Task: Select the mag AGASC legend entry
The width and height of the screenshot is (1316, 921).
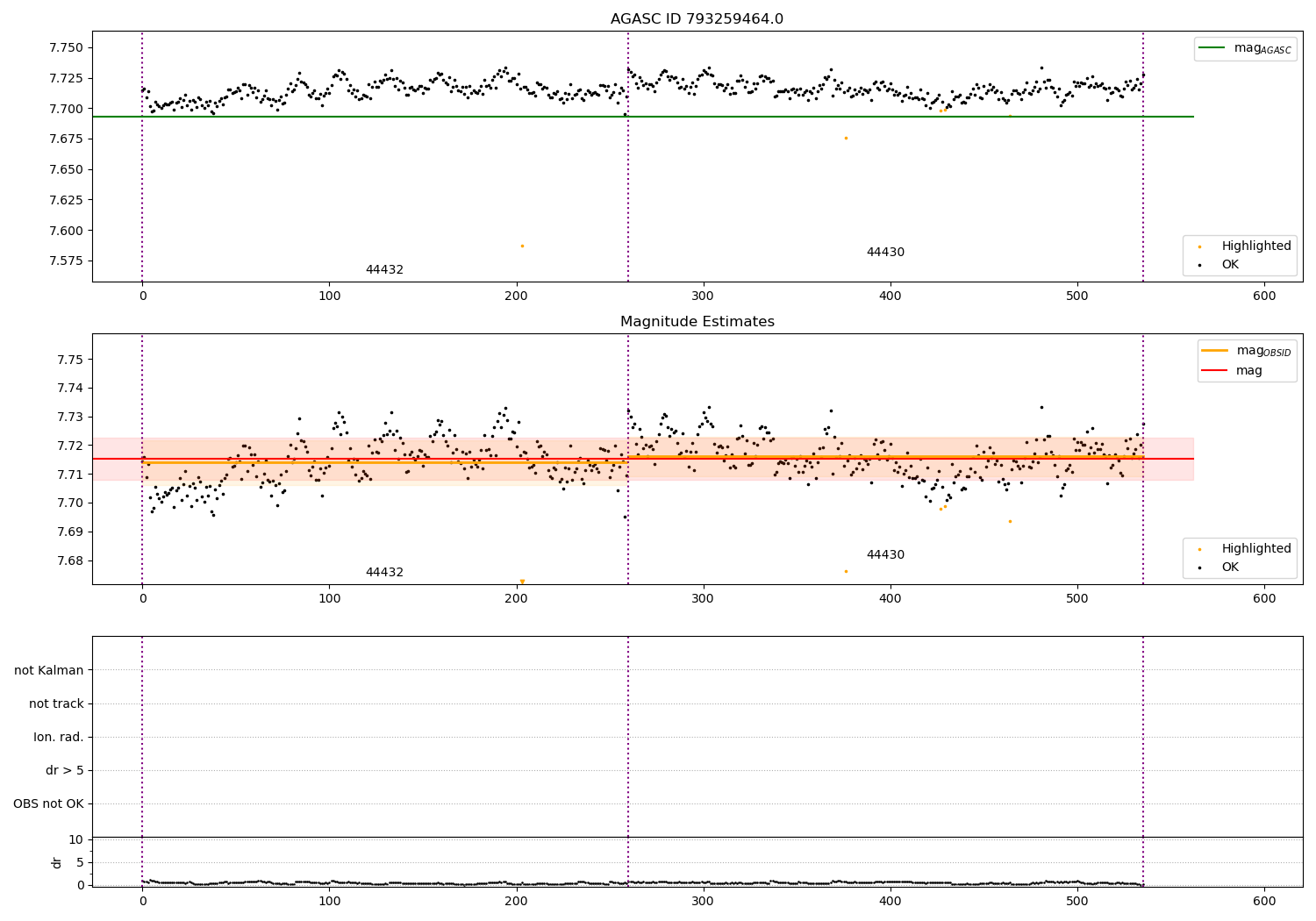Action: point(1246,48)
